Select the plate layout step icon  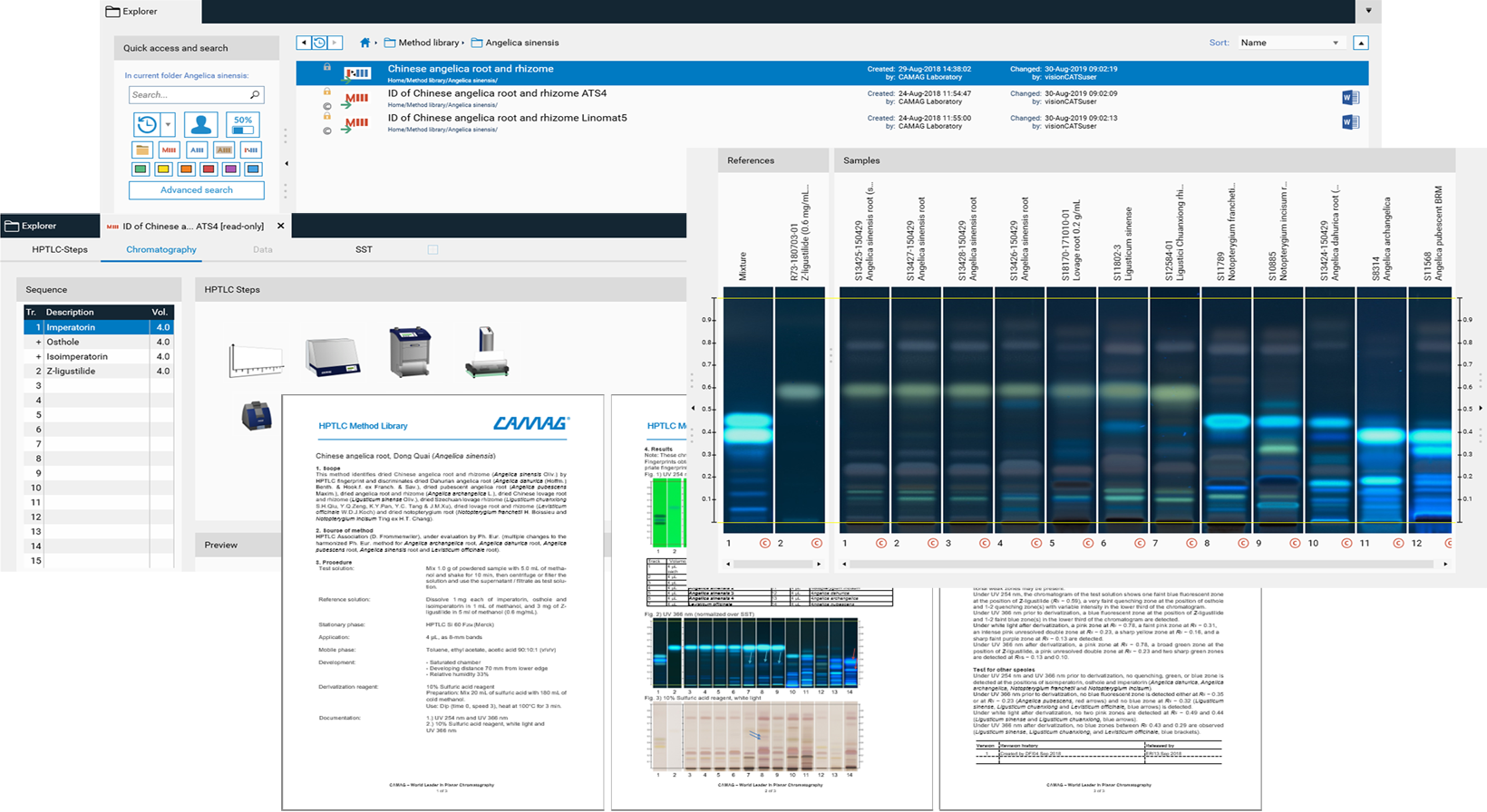[x=256, y=360]
